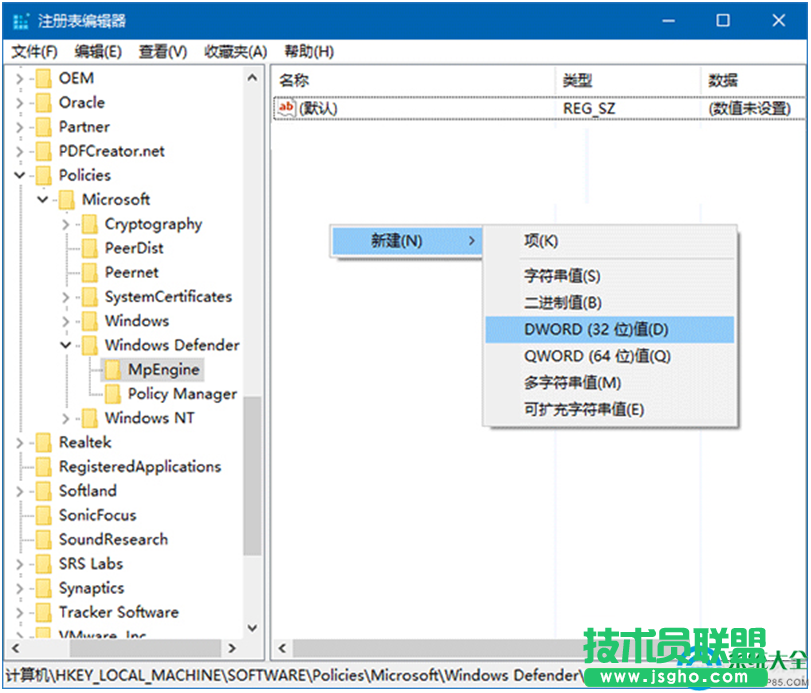Image resolution: width=811 pixels, height=693 pixels.
Task: Click the Policy Manager folder icon
Action: pos(113,394)
